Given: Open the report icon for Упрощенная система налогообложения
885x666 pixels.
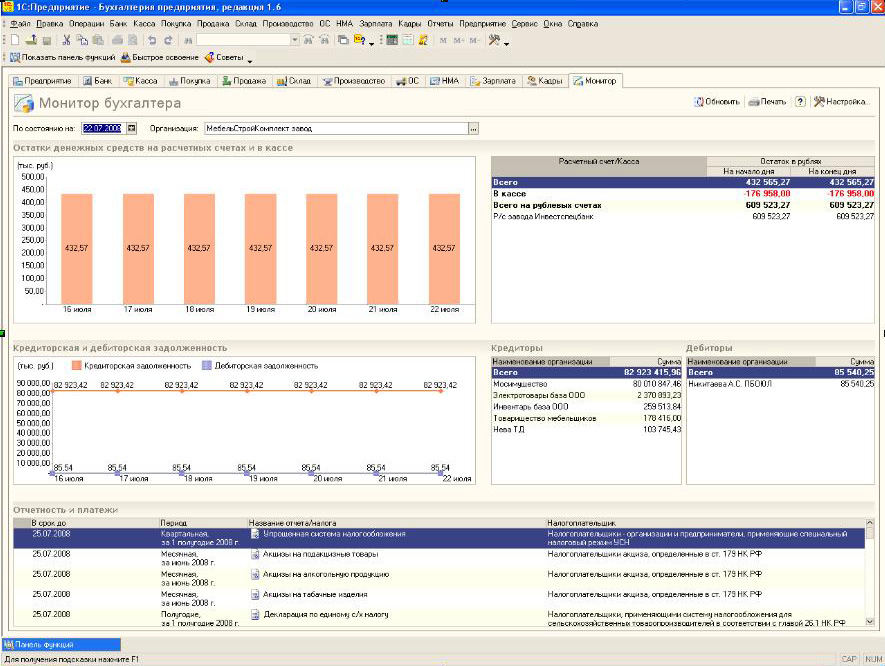Looking at the screenshot, I should coord(255,534).
